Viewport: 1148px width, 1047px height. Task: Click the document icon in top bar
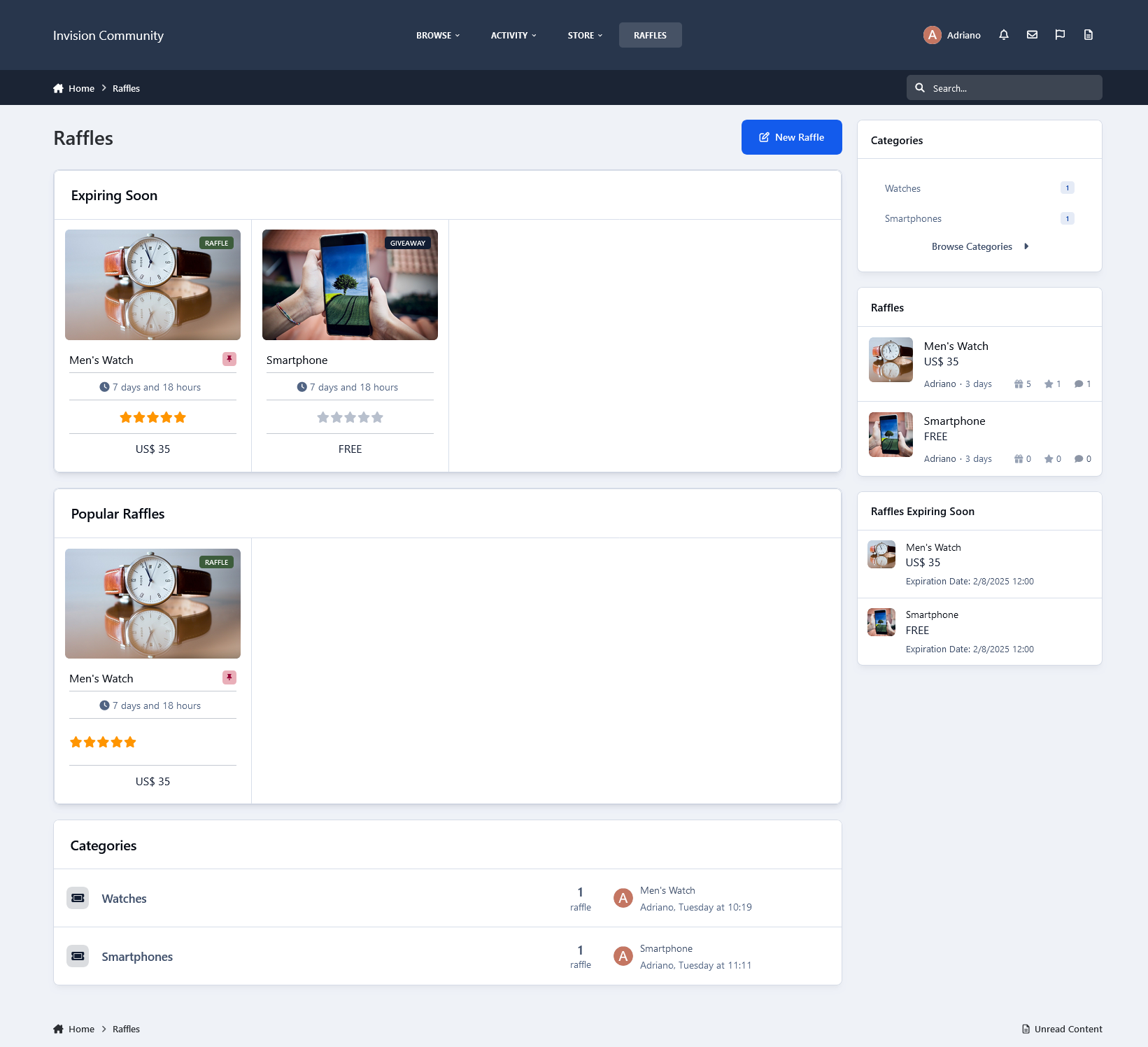(1089, 35)
